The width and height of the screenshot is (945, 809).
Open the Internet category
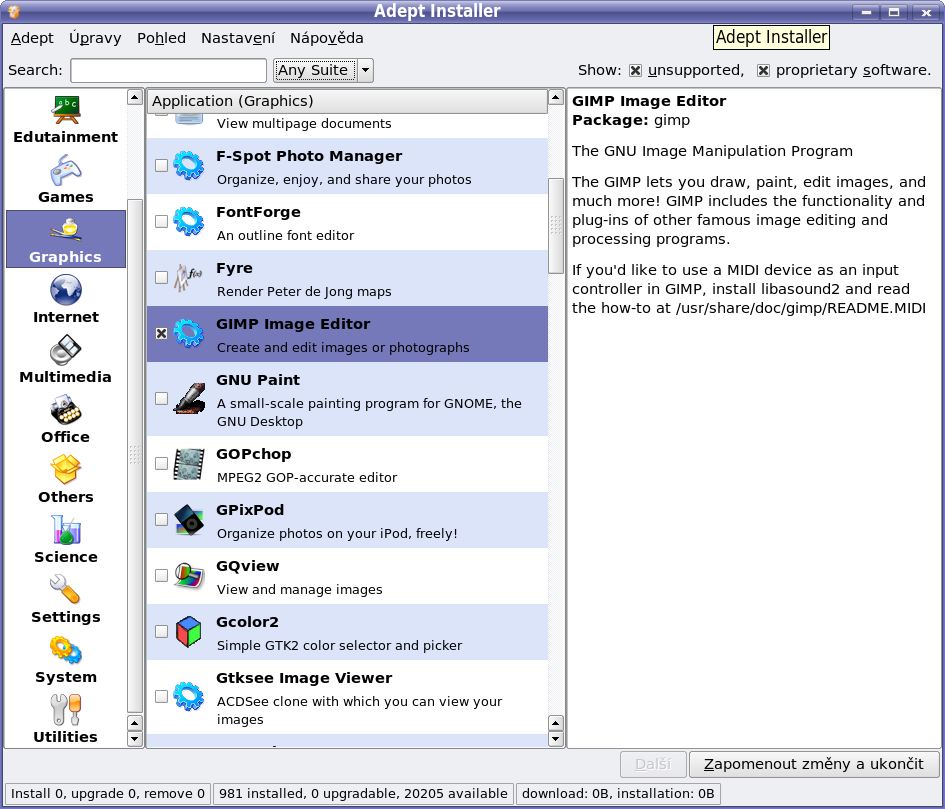tap(66, 300)
